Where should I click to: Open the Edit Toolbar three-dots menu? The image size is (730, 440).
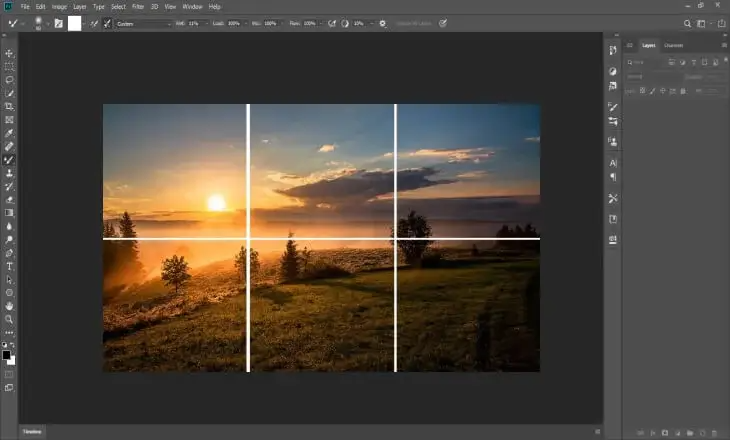tap(9, 333)
